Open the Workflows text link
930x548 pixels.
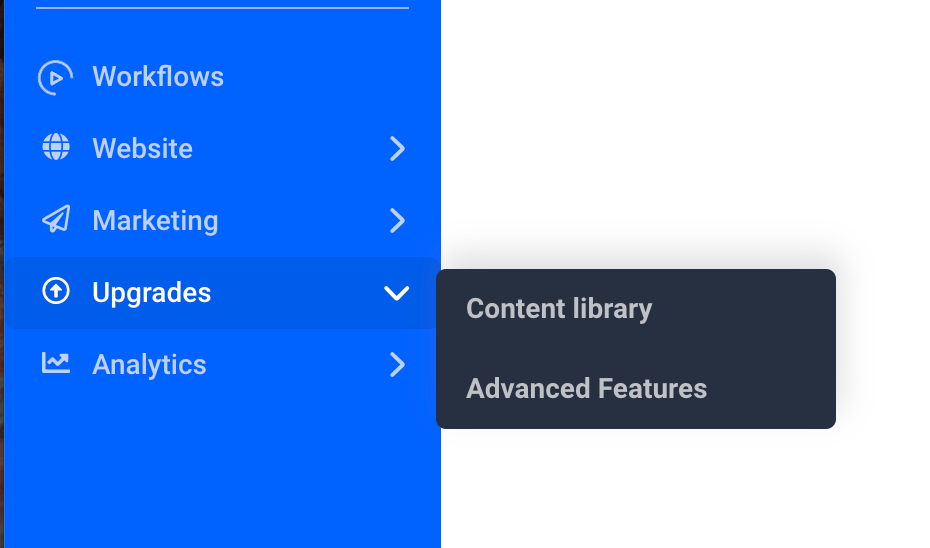click(x=158, y=77)
